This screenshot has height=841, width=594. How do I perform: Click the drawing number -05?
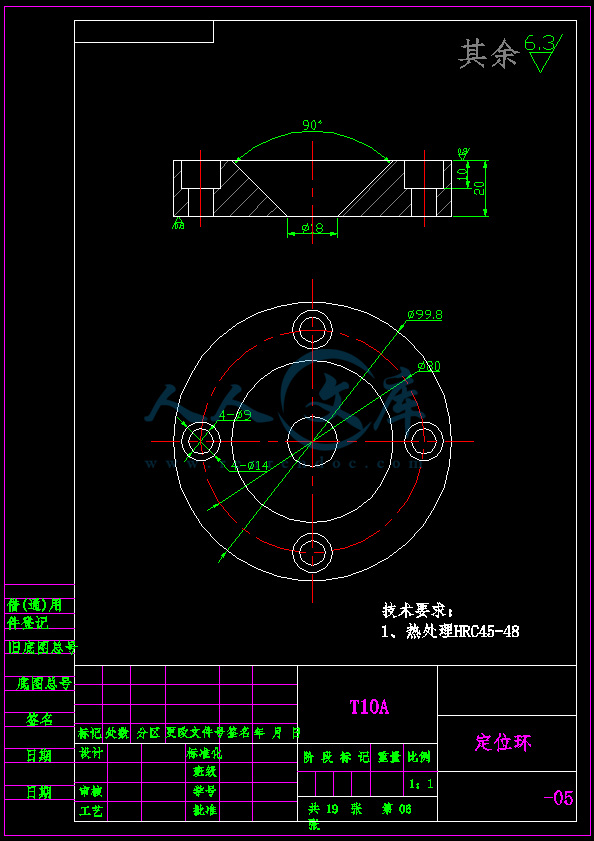point(559,799)
